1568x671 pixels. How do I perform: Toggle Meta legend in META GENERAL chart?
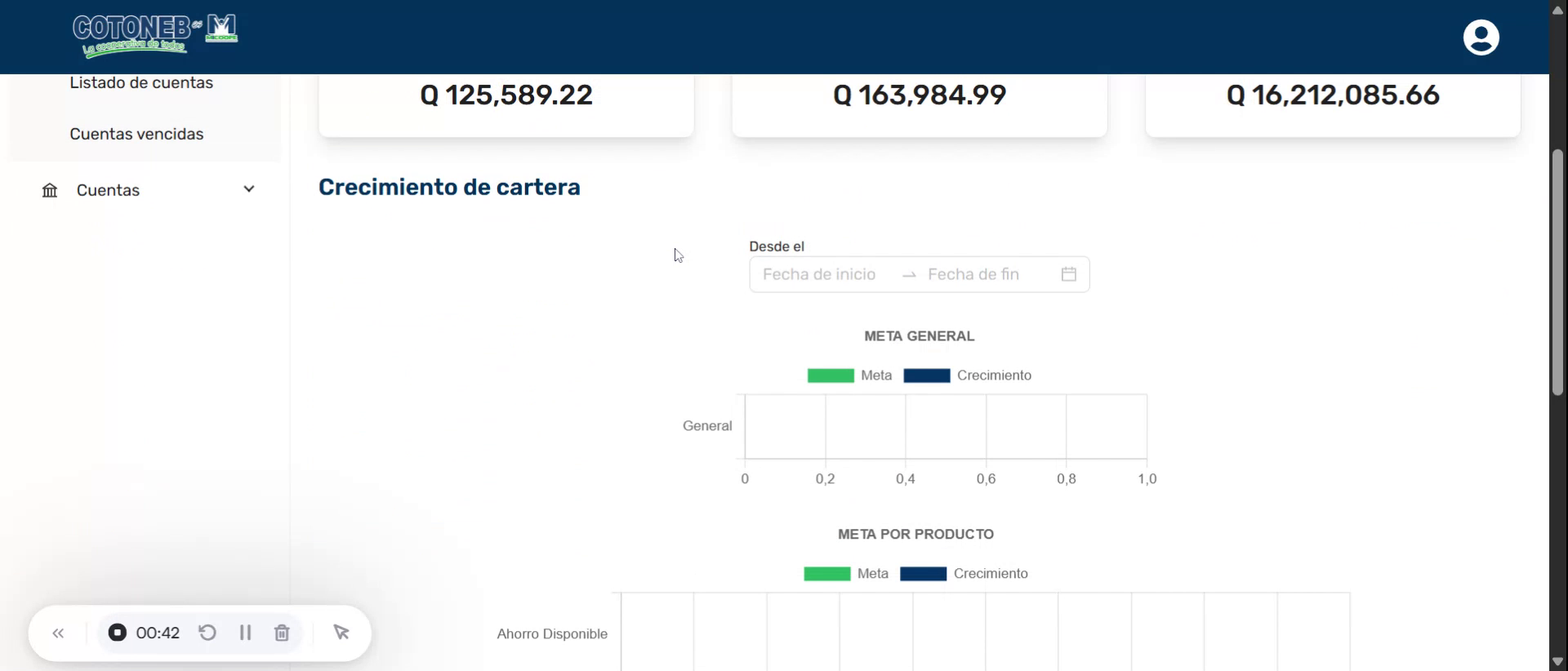coord(849,375)
